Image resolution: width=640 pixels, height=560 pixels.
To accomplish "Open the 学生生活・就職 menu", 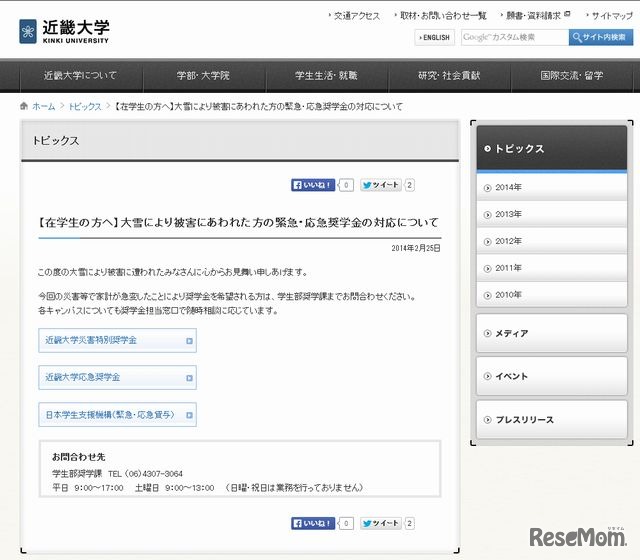I will click(327, 76).
